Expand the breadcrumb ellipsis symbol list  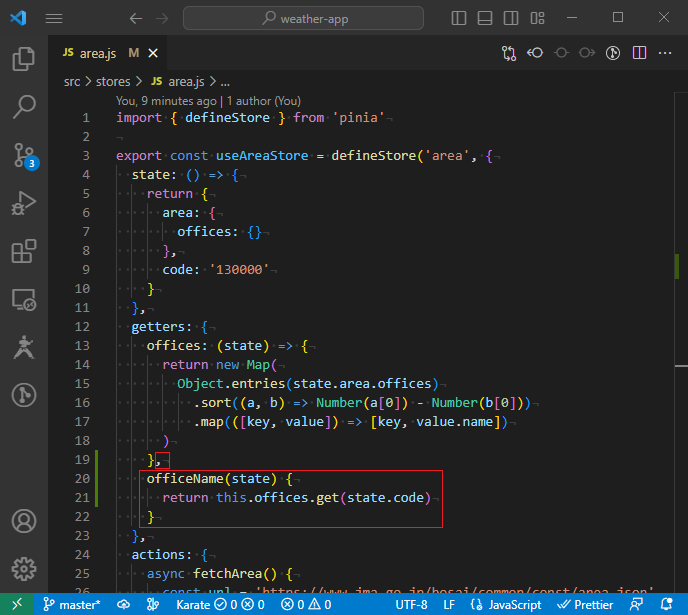click(x=225, y=82)
